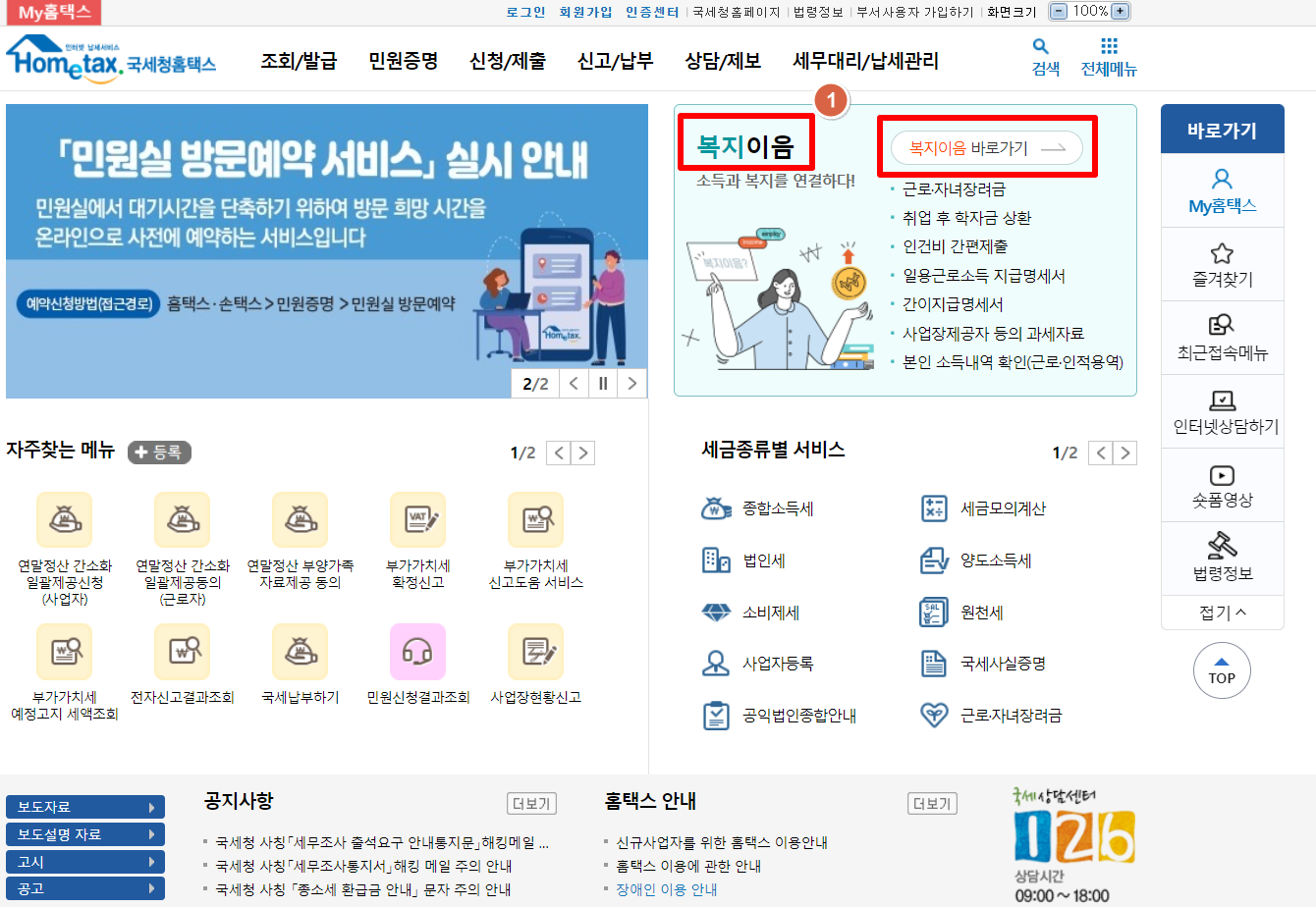
Task: Open 연말정산 부양가족 자료제공 동의 shortcut
Action: (x=301, y=542)
